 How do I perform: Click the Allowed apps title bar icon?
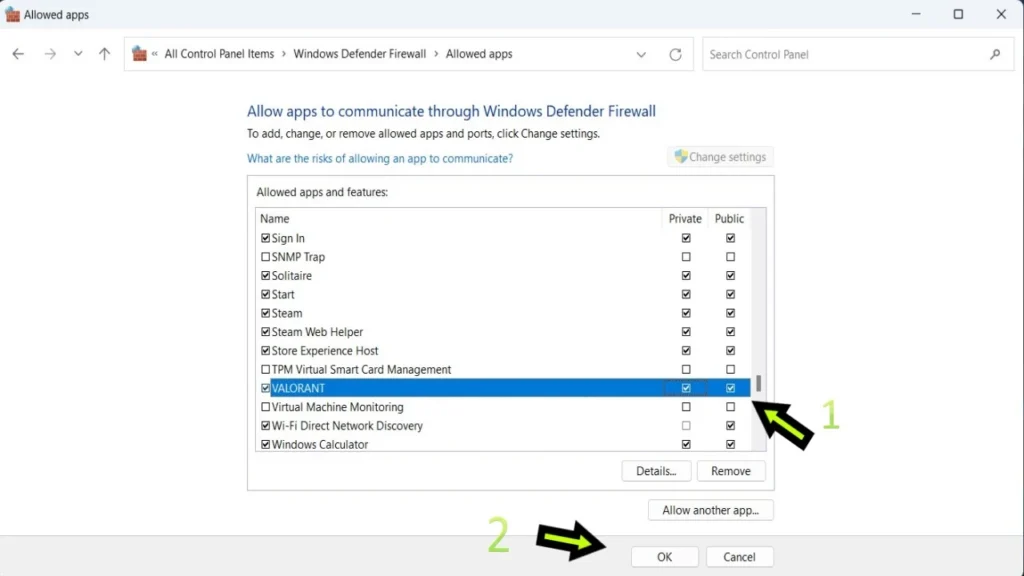coord(12,14)
